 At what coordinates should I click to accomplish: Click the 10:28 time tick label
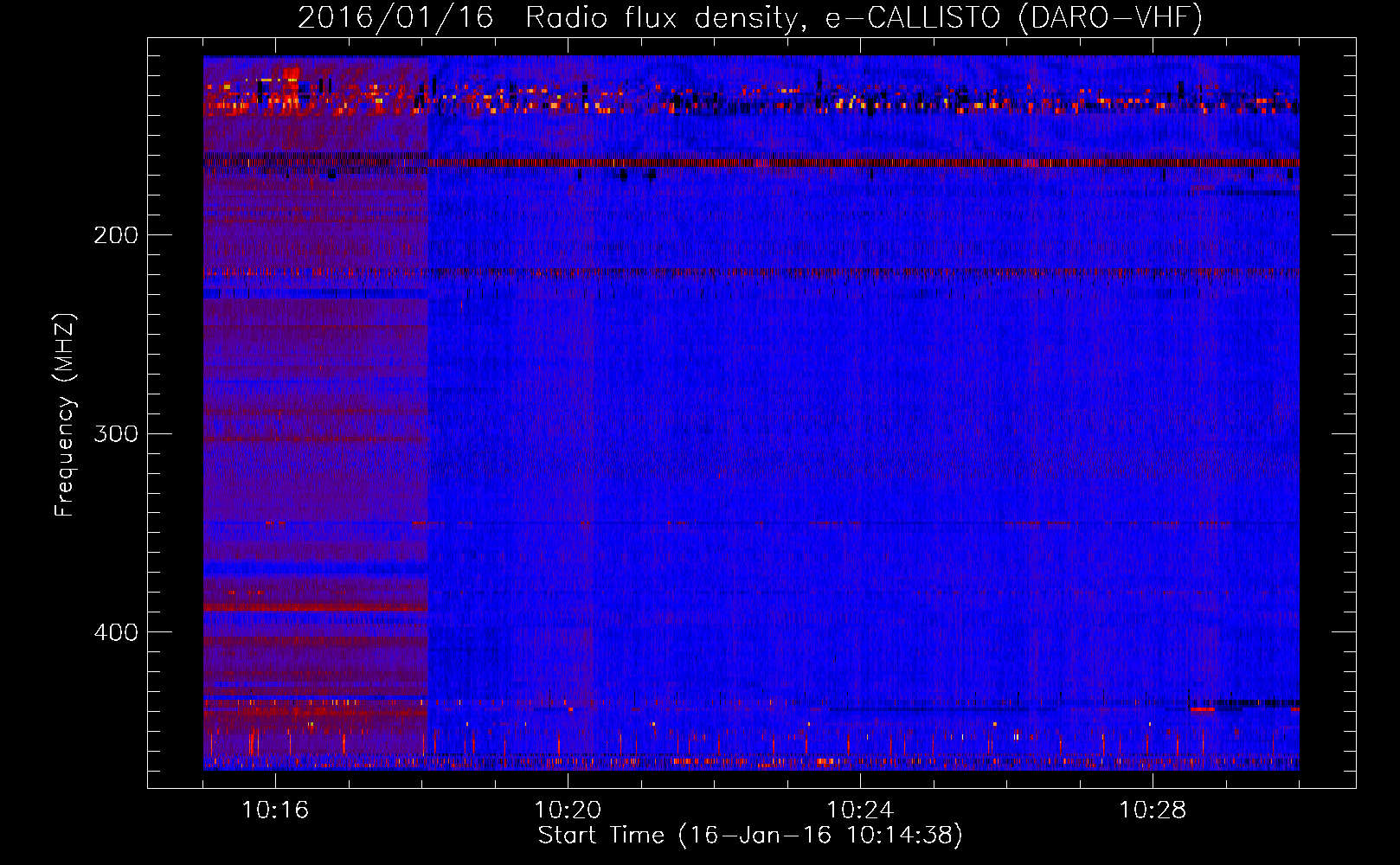click(1153, 810)
